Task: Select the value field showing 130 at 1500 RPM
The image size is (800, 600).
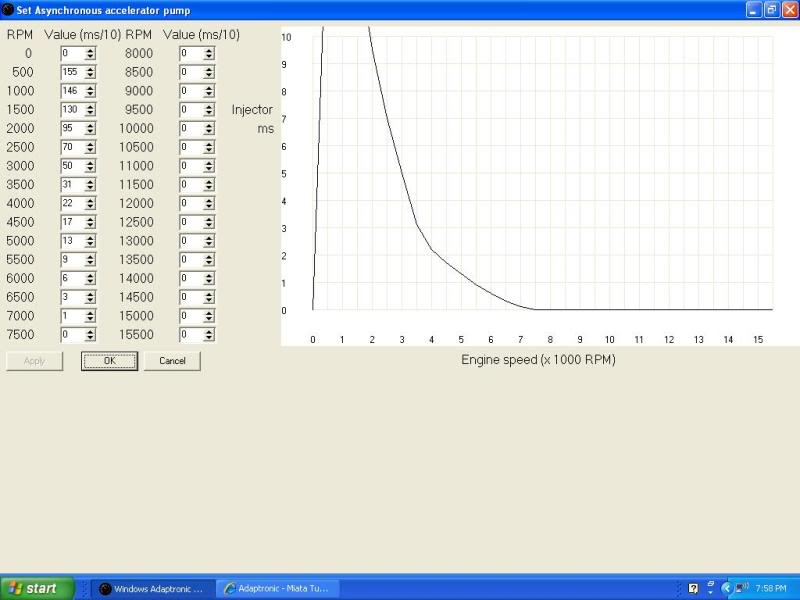Action: 72,110
